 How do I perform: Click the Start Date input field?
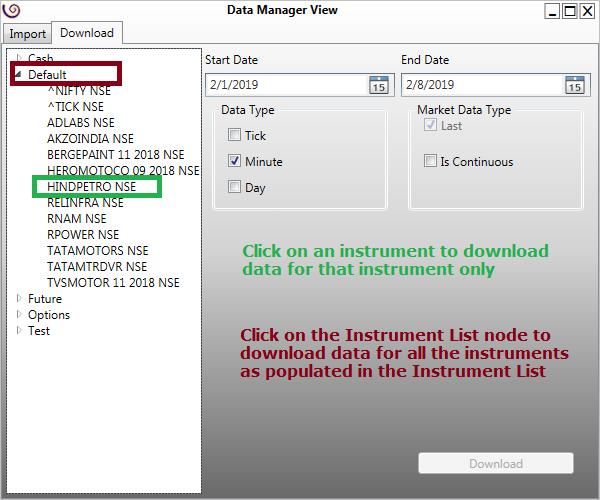pyautogui.click(x=285, y=85)
